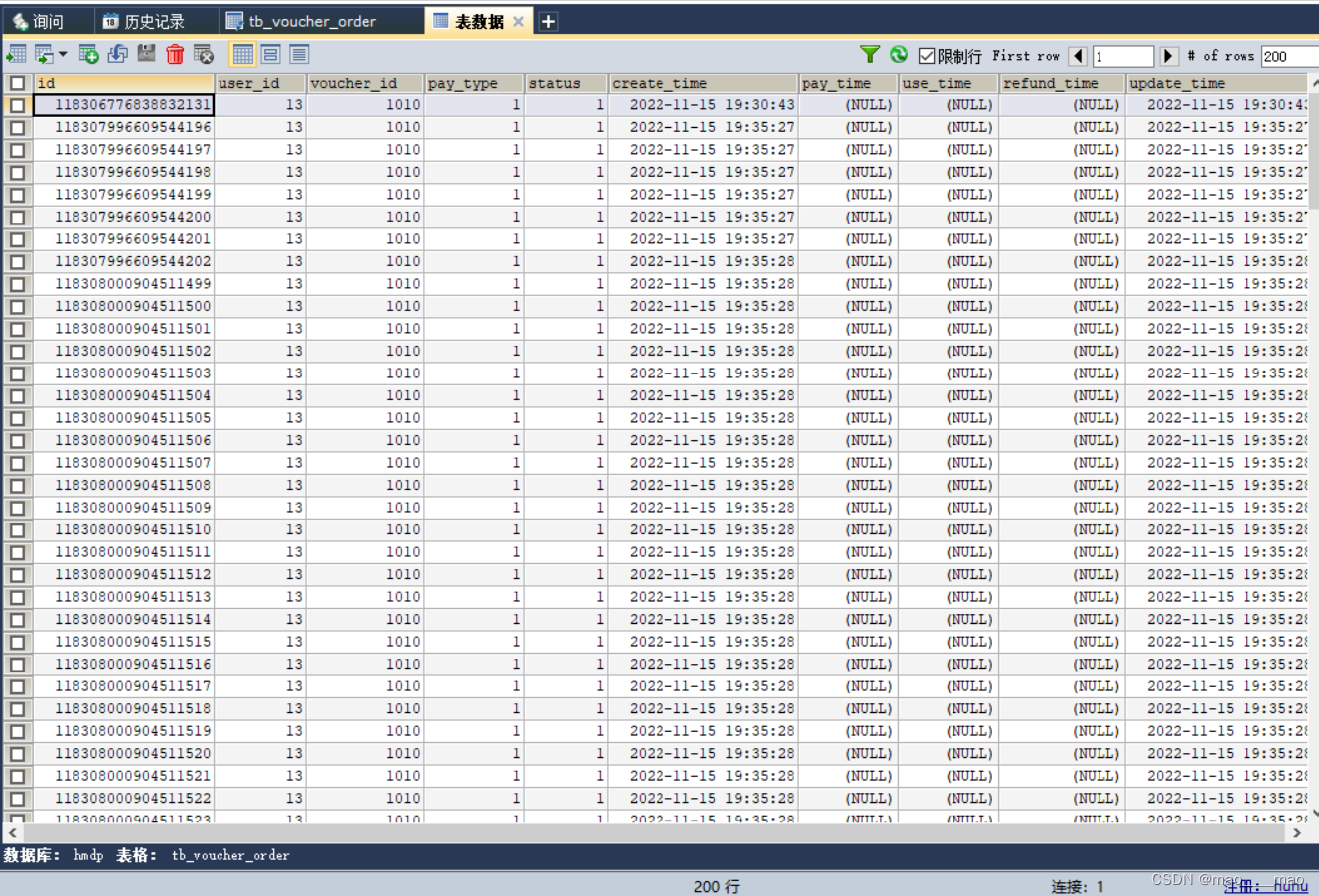Viewport: 1319px width, 896px height.
Task: Click the pay_type column header
Action: 475,83
